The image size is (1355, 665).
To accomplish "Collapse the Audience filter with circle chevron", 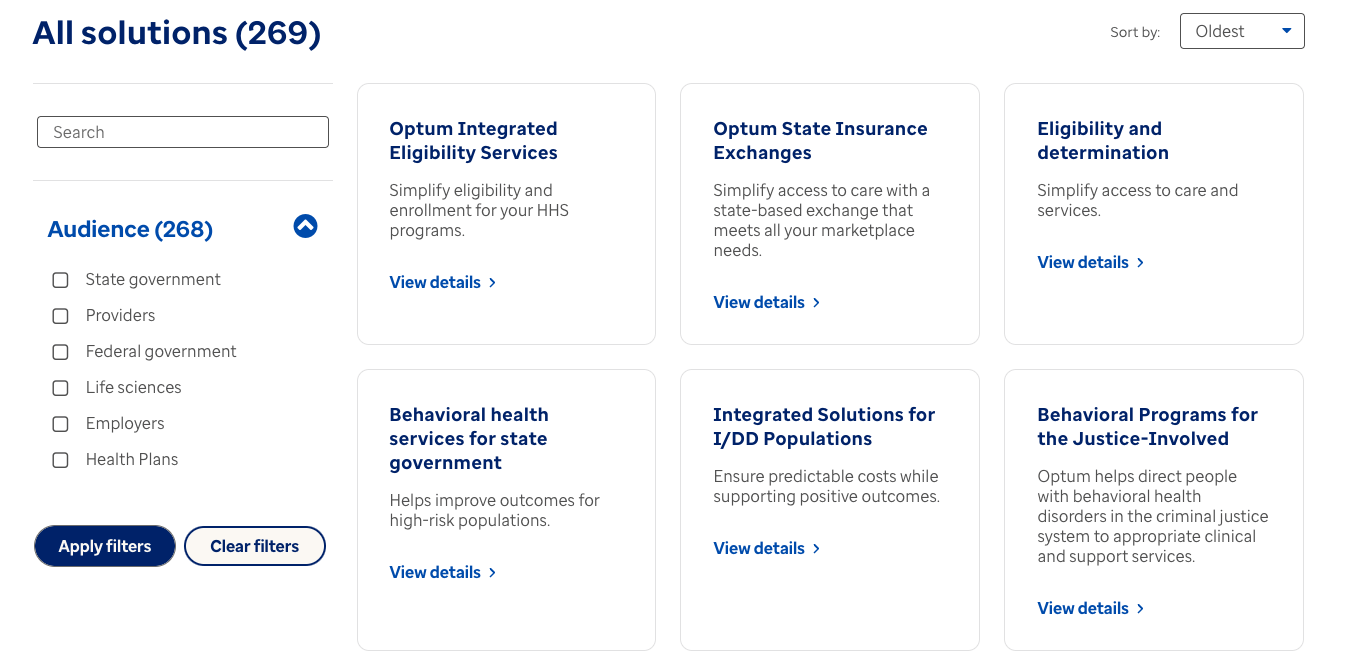I will pyautogui.click(x=305, y=227).
